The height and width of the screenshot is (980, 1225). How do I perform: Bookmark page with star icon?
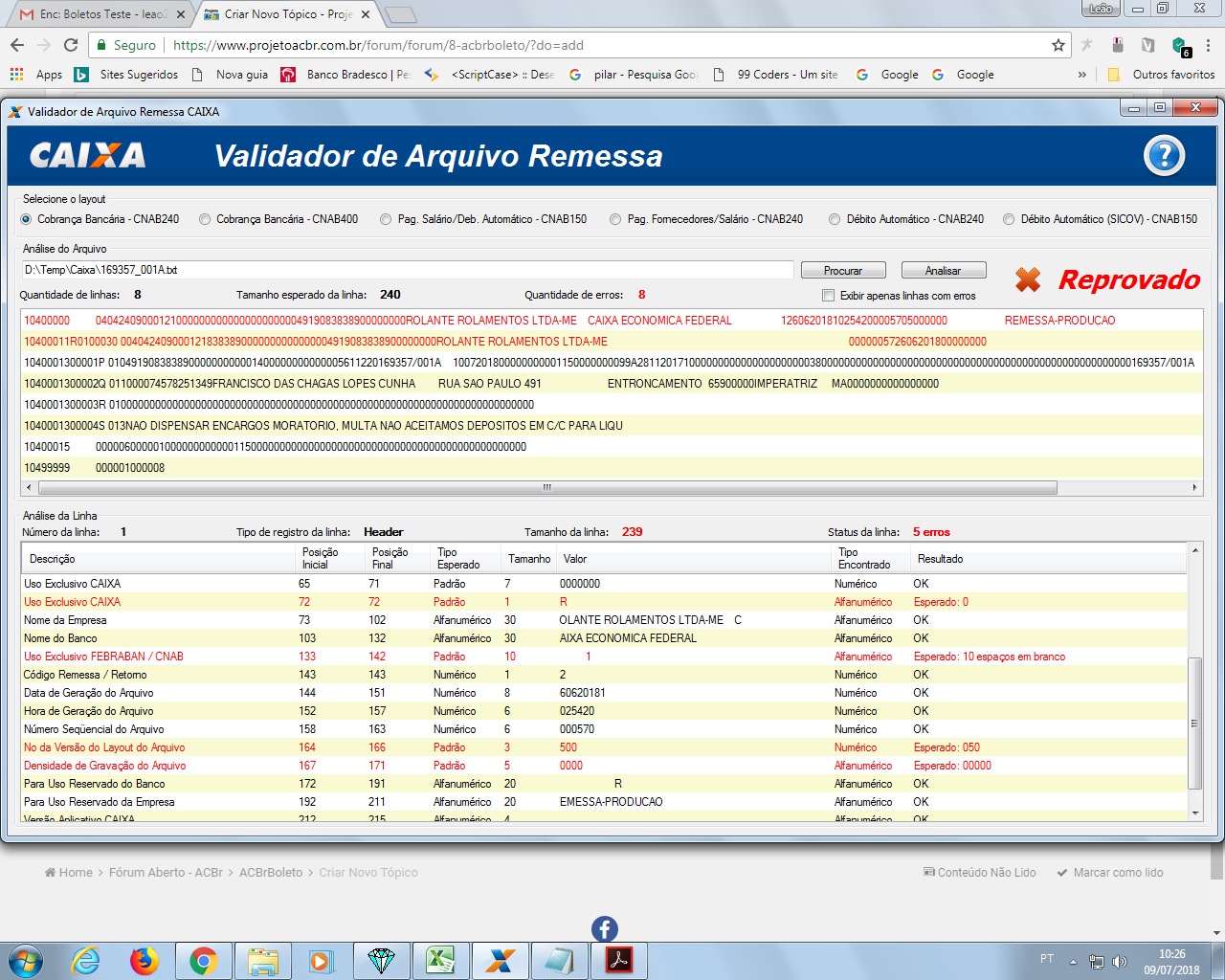tap(1058, 45)
